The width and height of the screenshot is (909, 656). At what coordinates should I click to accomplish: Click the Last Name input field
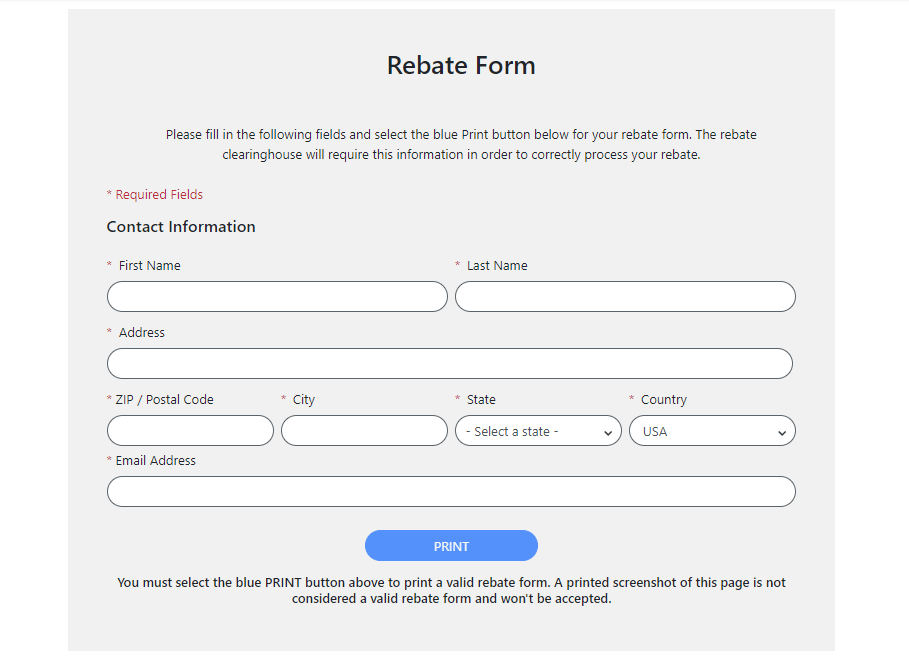point(624,296)
